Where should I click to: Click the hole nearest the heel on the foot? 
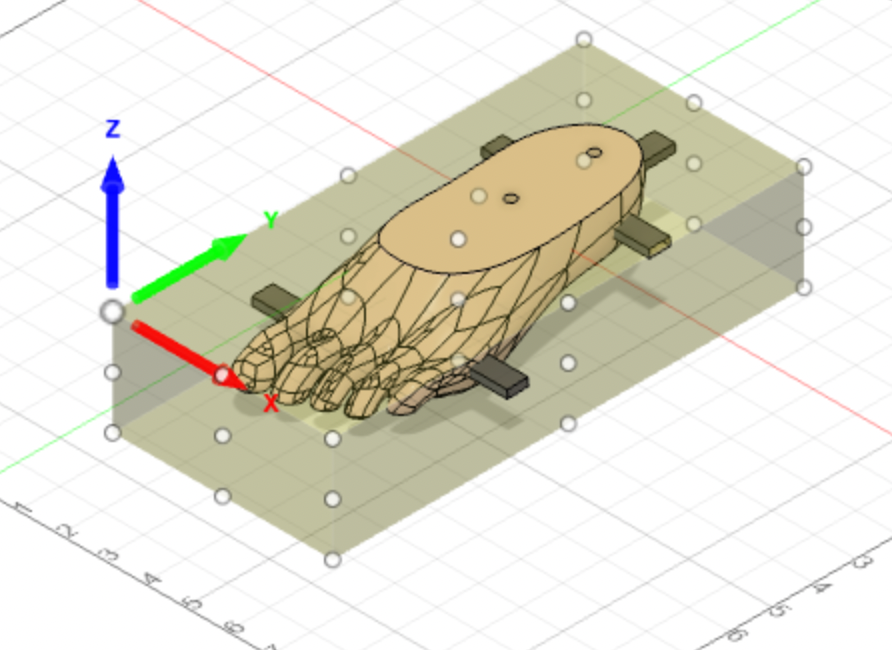click(x=594, y=152)
